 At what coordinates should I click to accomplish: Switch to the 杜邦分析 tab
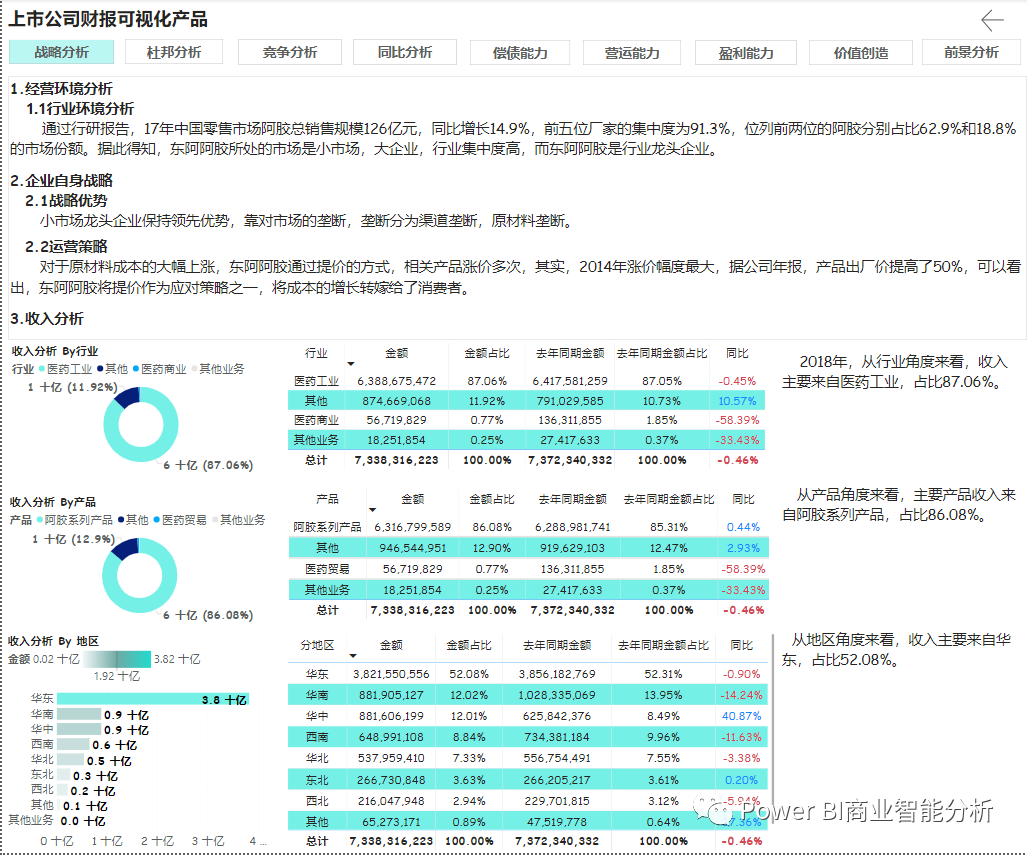tap(174, 52)
